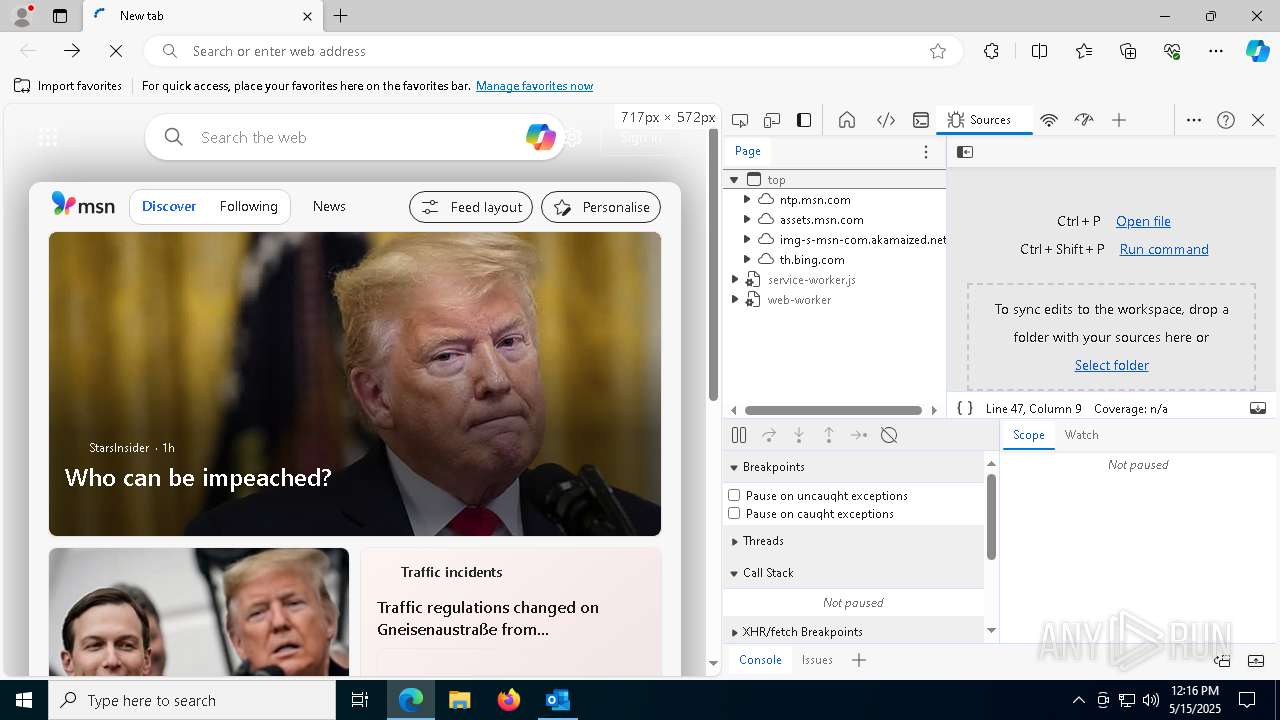This screenshot has height=720, width=1280.
Task: Toggle the DevTools activity bar dock icon
Action: pyautogui.click(x=804, y=120)
